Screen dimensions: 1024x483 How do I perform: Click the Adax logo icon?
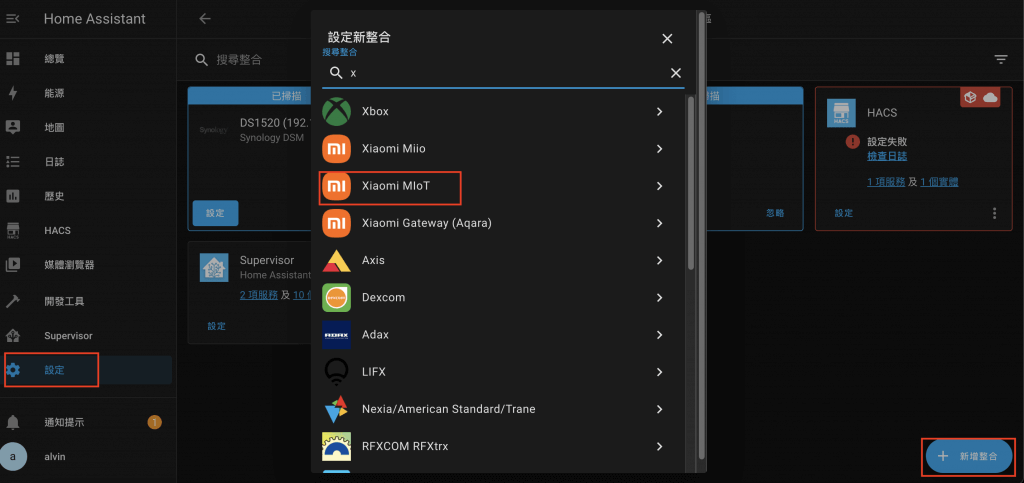pos(336,335)
